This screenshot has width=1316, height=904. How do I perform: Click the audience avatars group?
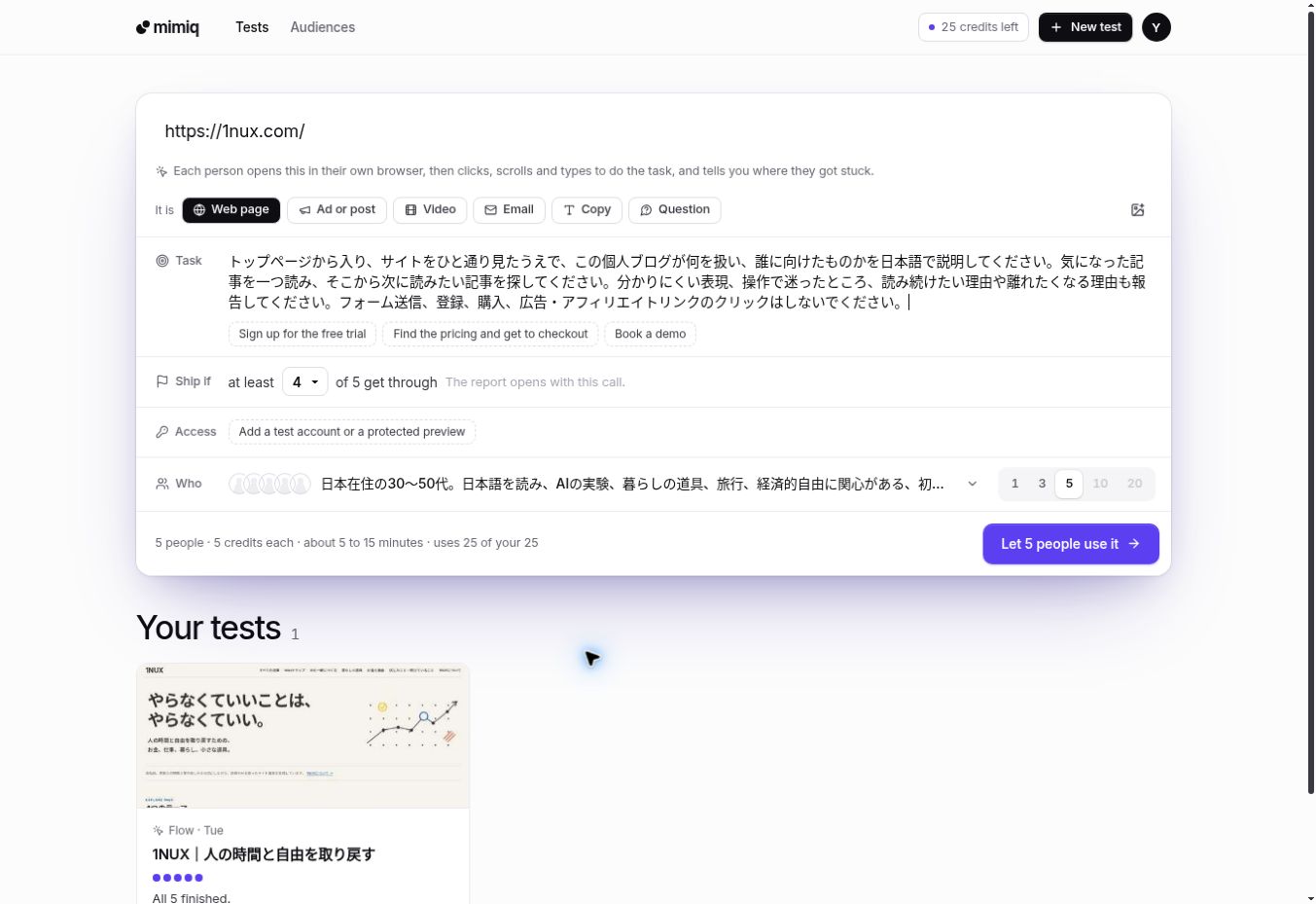pos(269,484)
